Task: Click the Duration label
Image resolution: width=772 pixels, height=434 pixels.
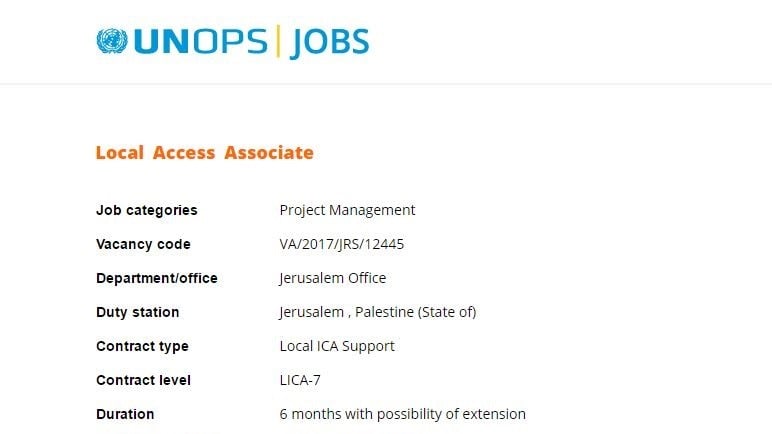Action: coord(125,414)
